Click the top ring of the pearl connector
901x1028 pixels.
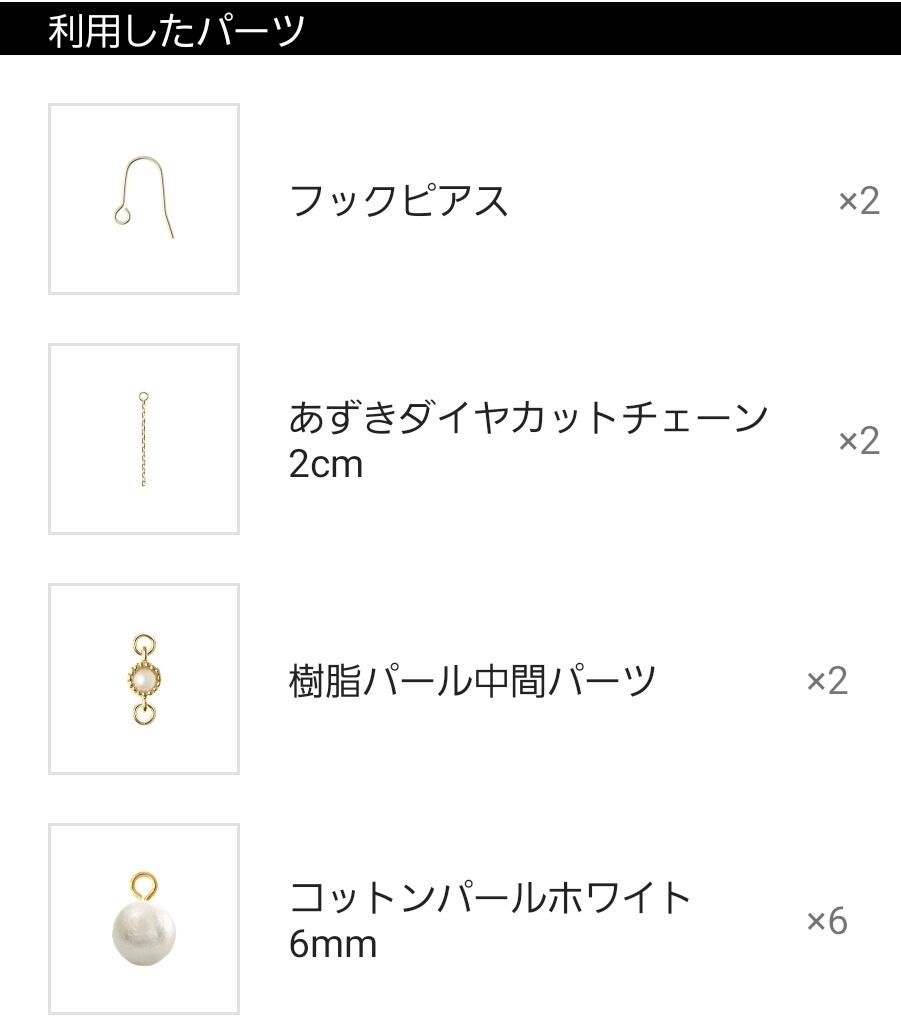tap(144, 644)
